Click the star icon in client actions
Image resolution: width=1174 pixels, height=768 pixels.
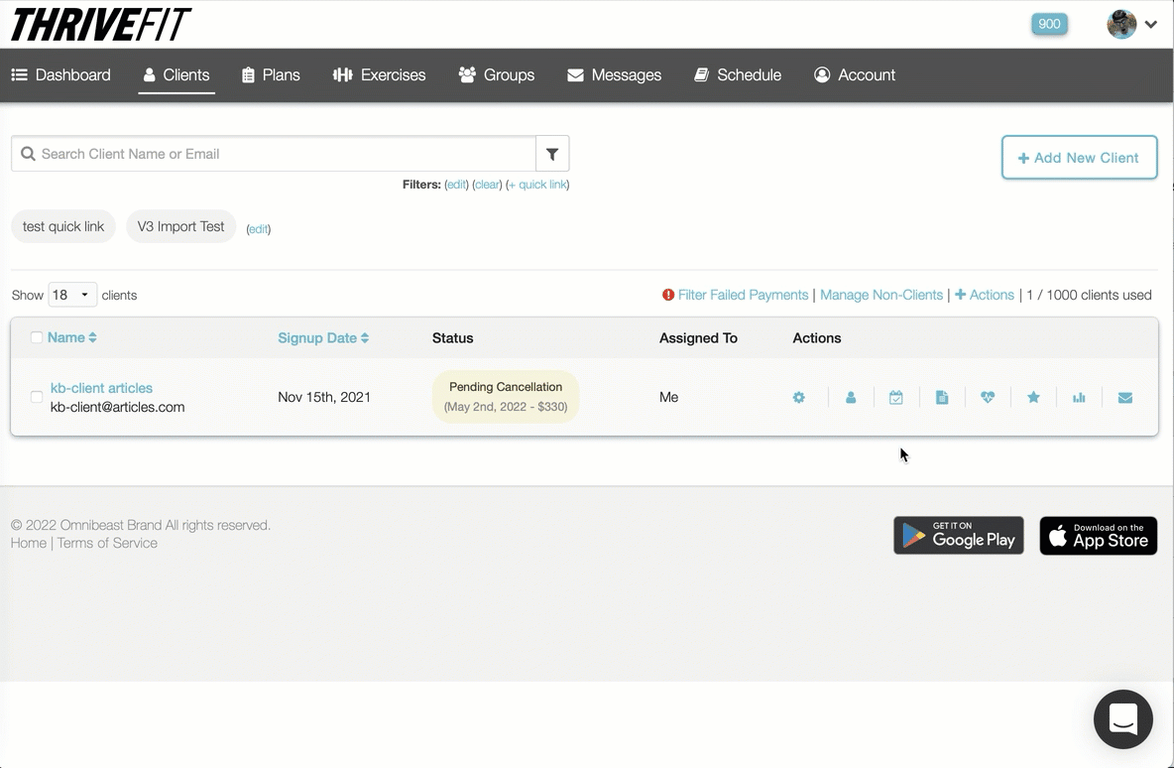tap(1034, 398)
